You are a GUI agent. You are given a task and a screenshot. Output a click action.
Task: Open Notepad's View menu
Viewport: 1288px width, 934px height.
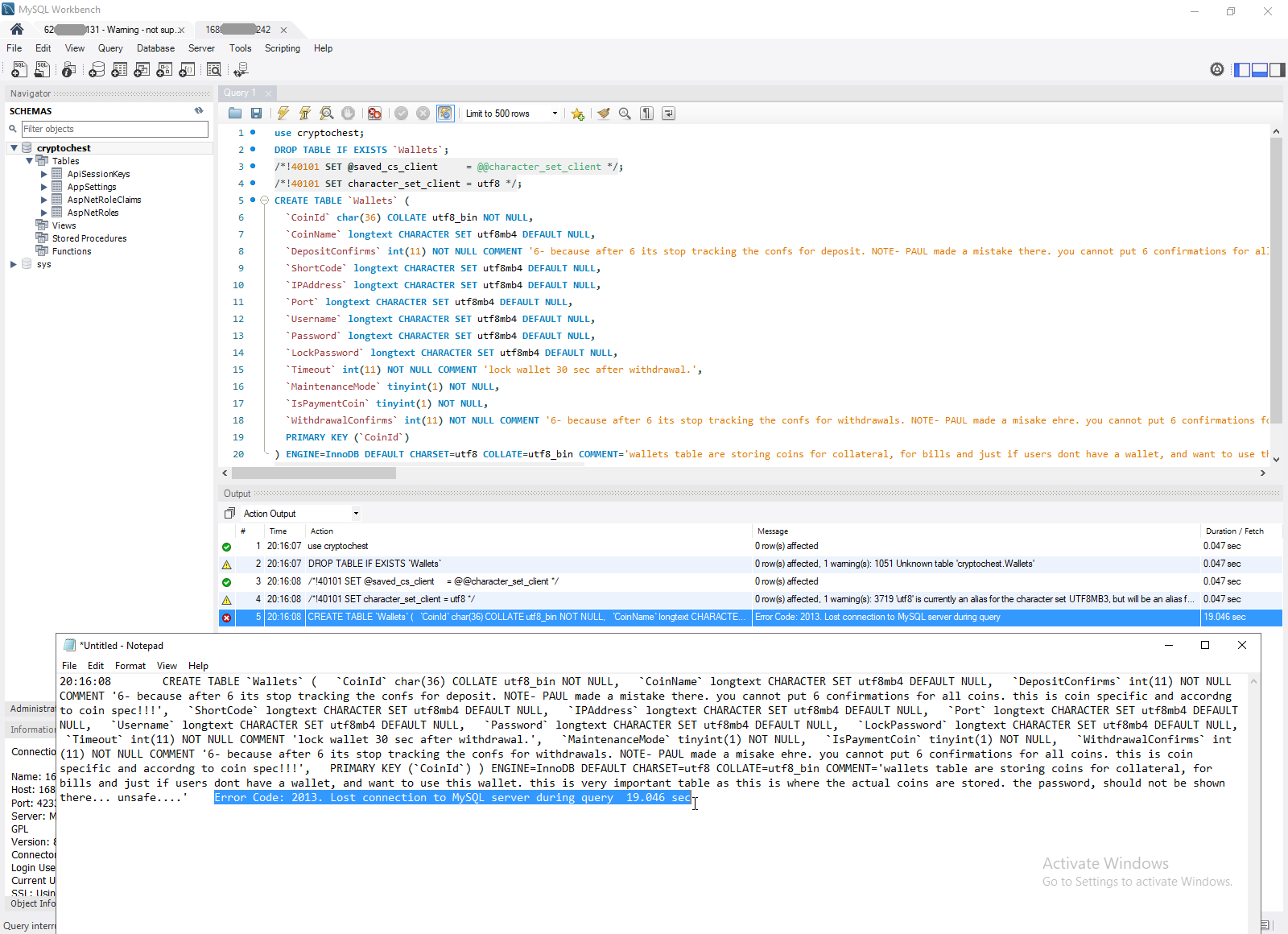pyautogui.click(x=167, y=666)
